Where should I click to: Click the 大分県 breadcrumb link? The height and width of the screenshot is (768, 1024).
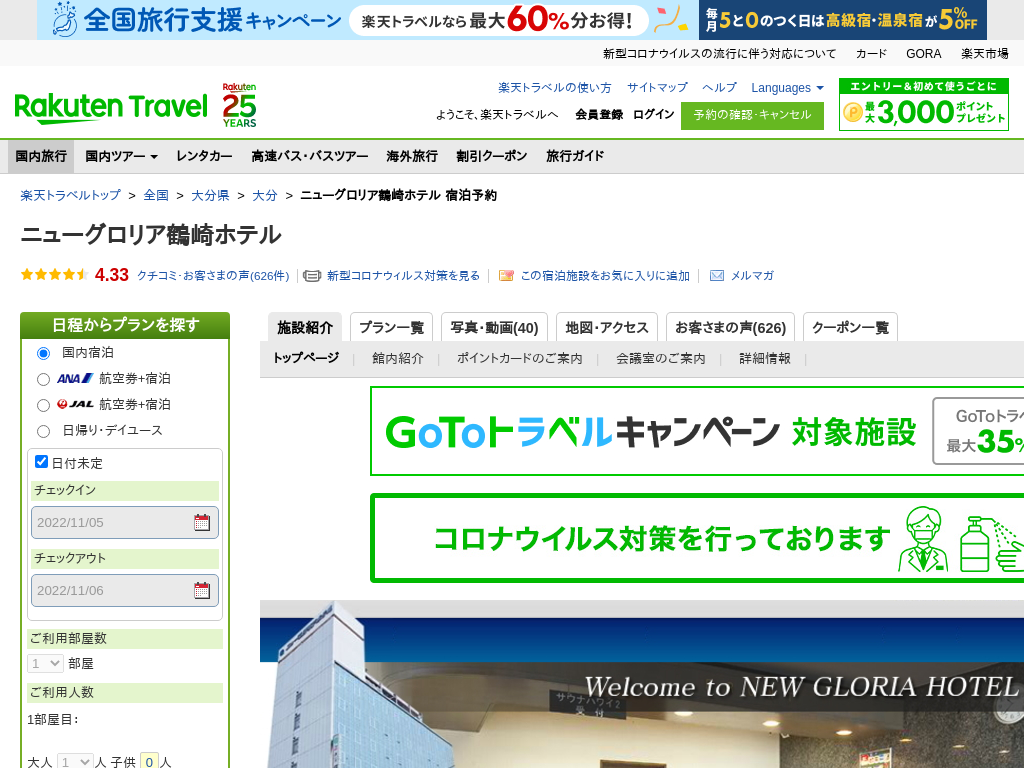[210, 195]
